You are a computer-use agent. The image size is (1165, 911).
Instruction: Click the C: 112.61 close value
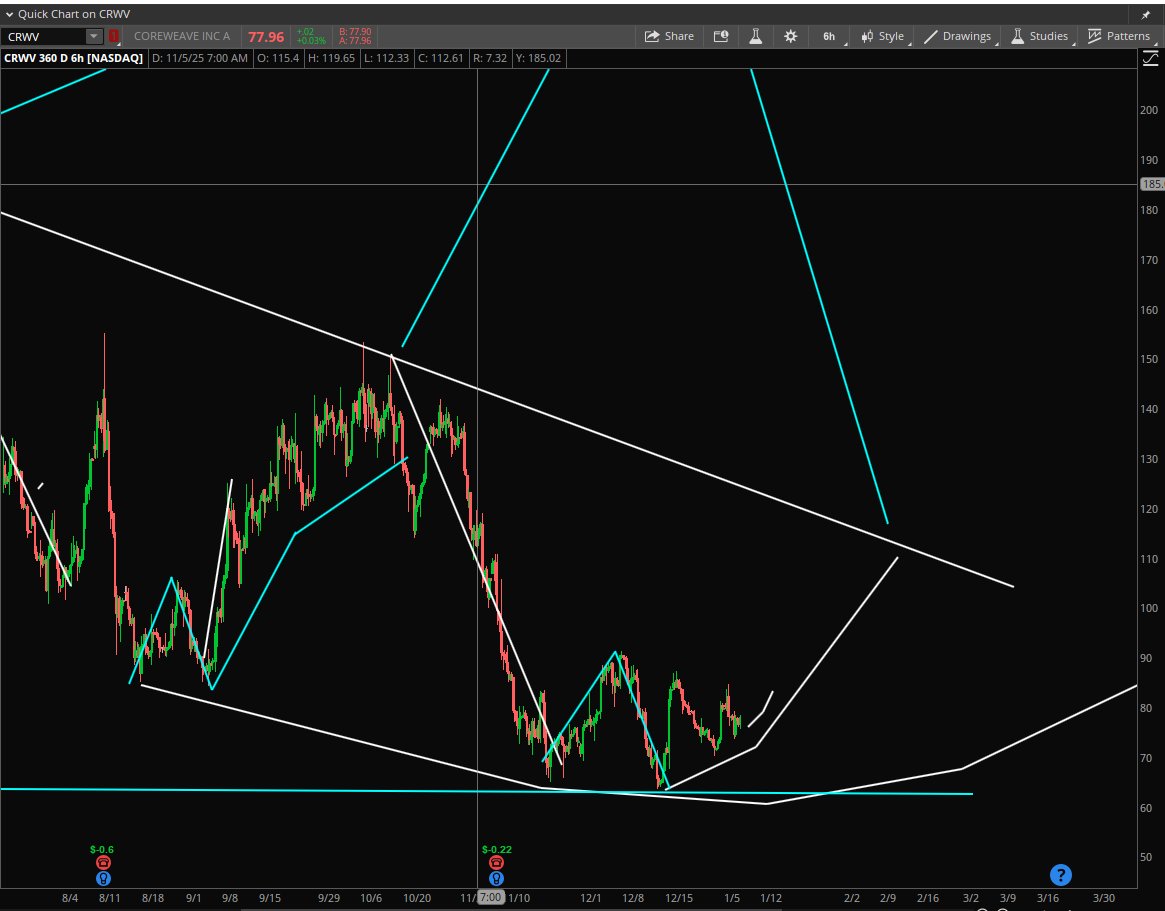(x=441, y=58)
